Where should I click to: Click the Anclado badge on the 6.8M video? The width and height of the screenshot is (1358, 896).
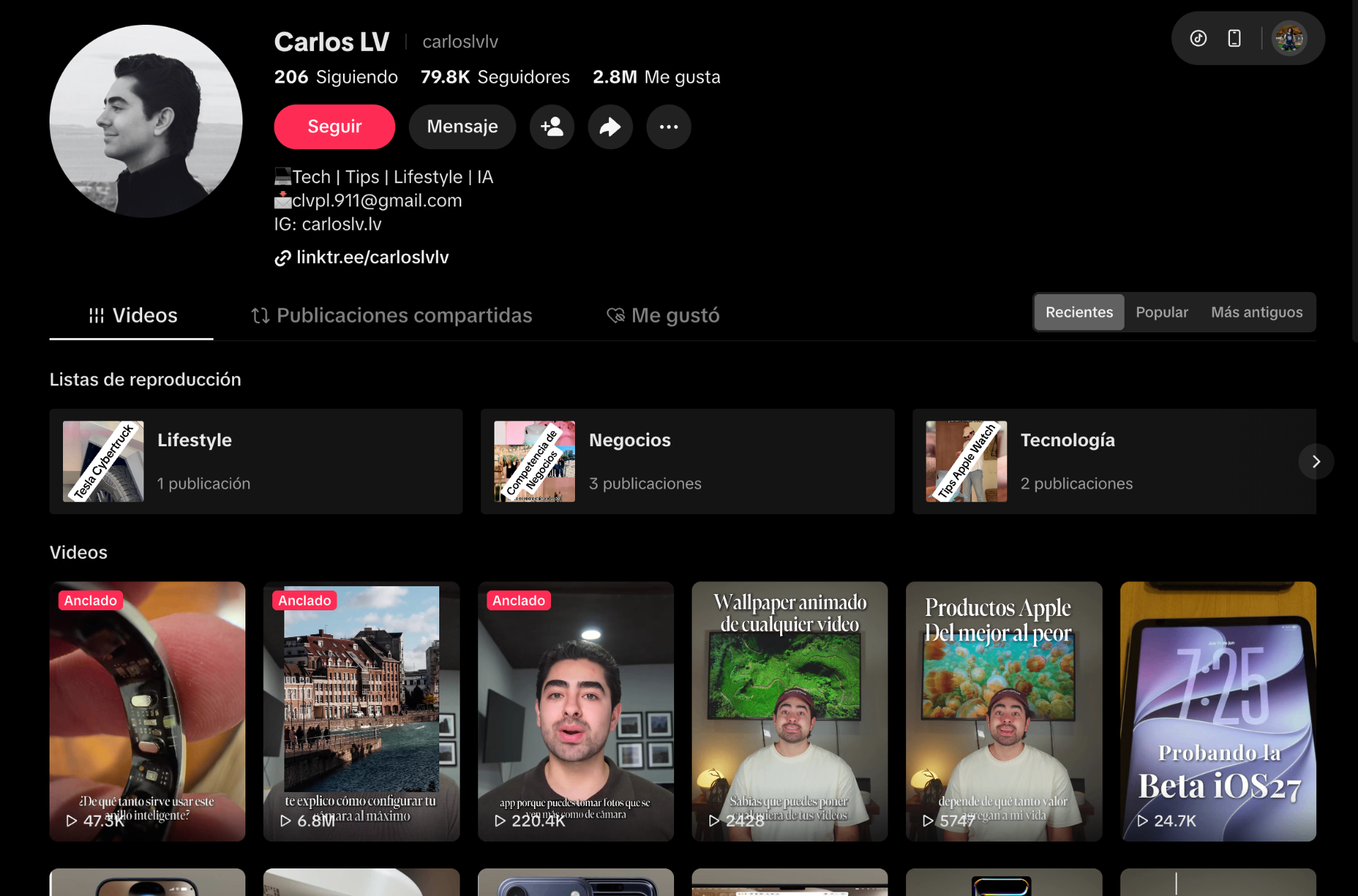click(x=304, y=600)
